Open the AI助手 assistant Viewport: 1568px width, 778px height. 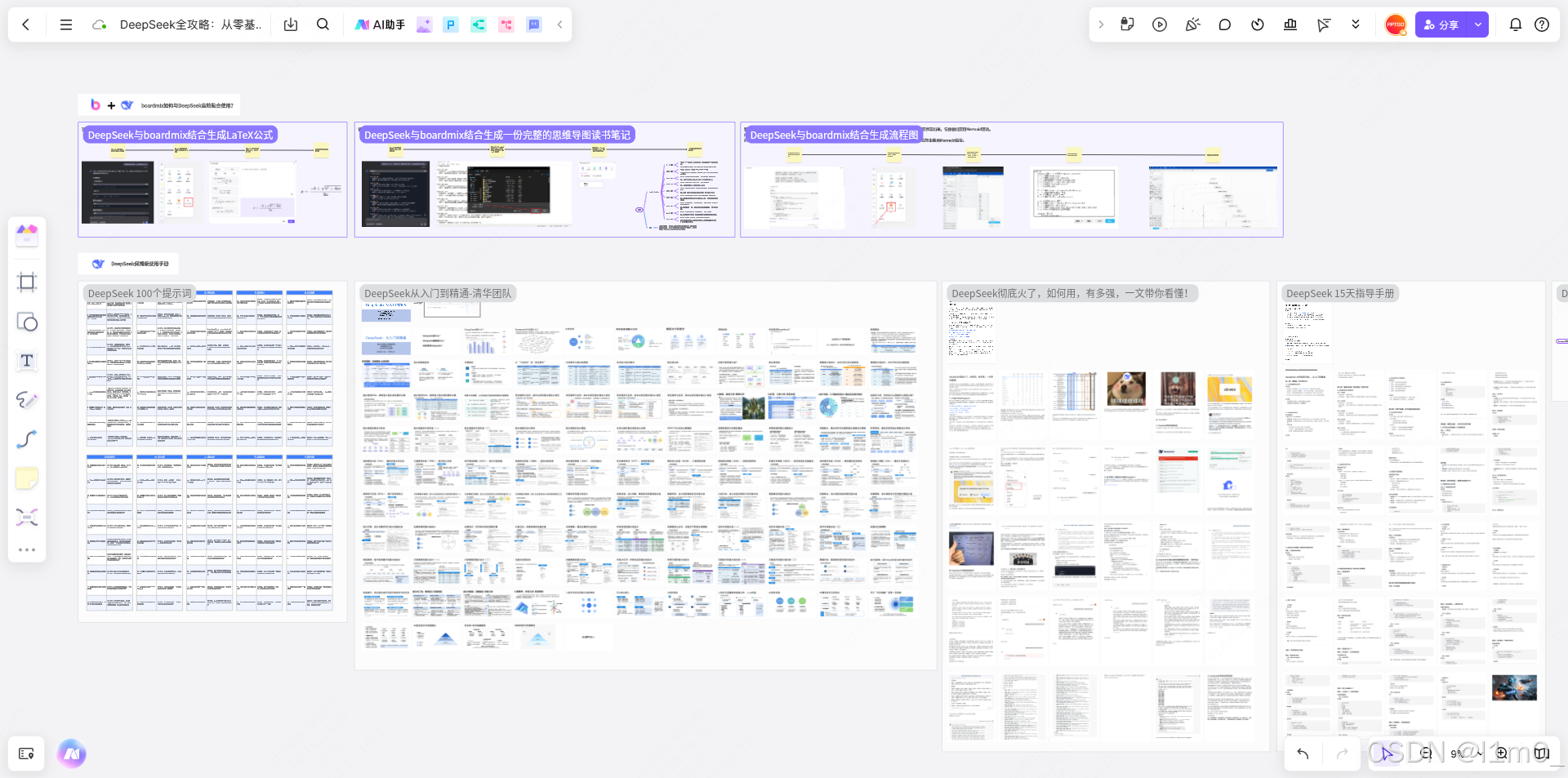380,24
